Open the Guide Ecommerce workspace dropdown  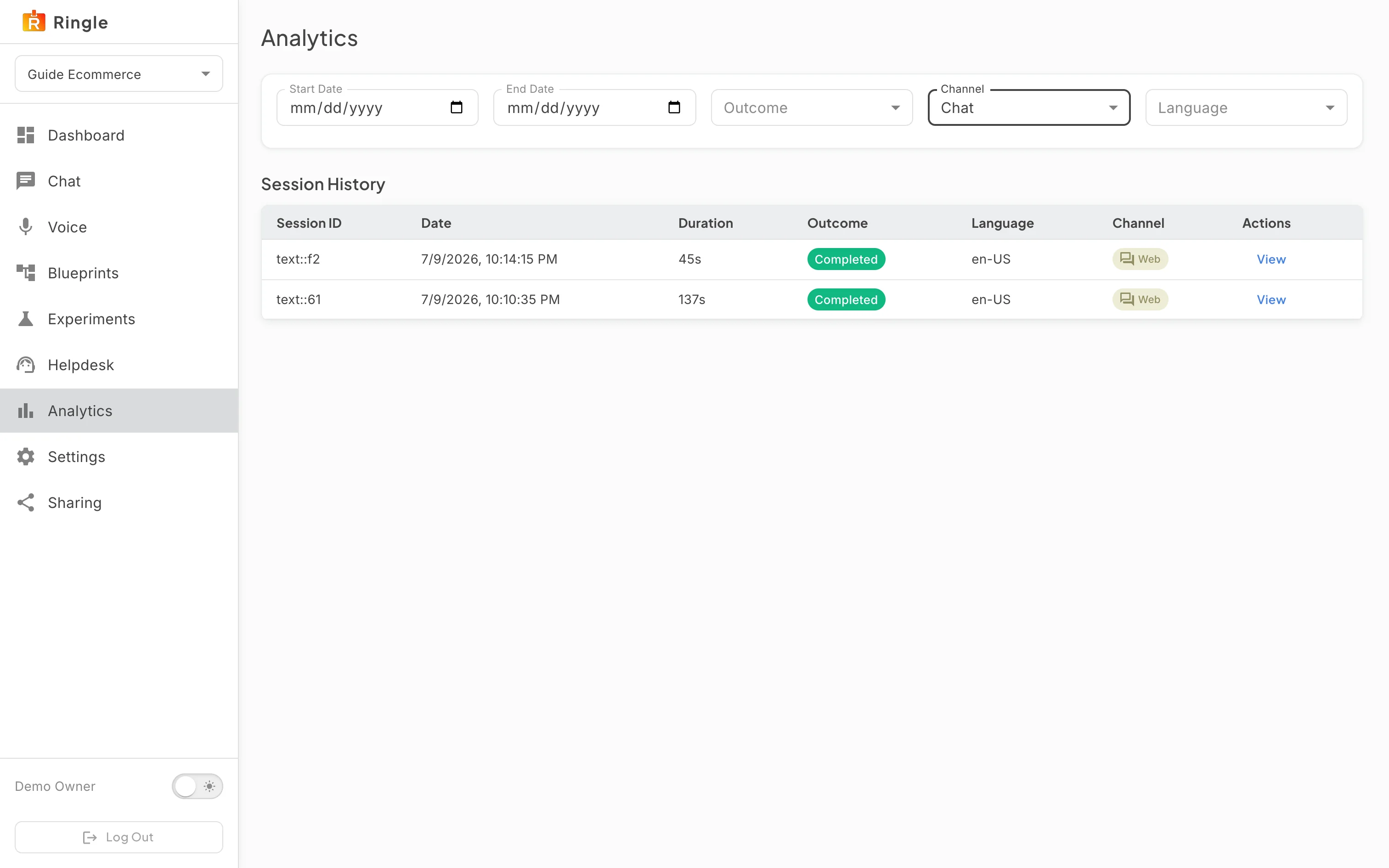[119, 73]
